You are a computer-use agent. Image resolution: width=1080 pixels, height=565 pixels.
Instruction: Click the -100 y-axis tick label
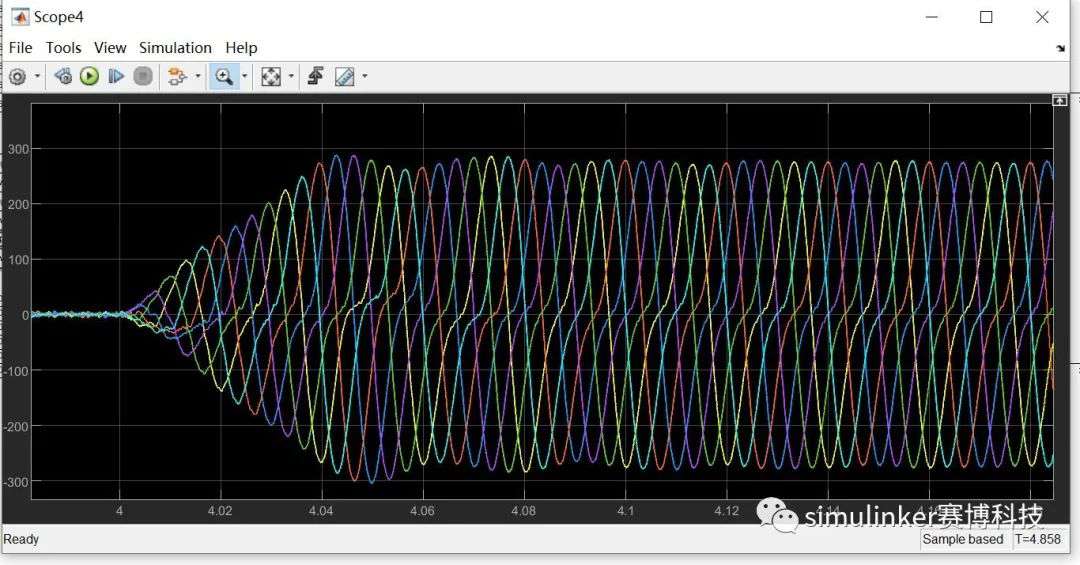[16, 371]
